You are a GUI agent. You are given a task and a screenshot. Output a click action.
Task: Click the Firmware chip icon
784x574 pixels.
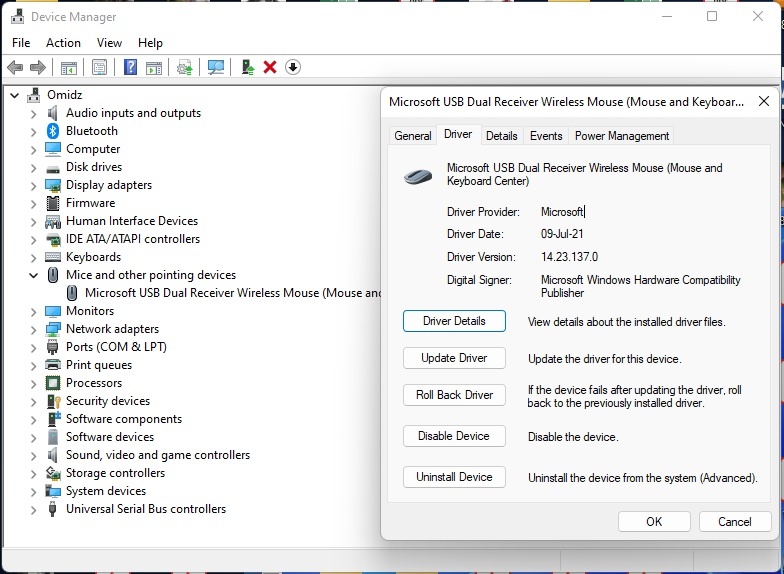[x=52, y=203]
